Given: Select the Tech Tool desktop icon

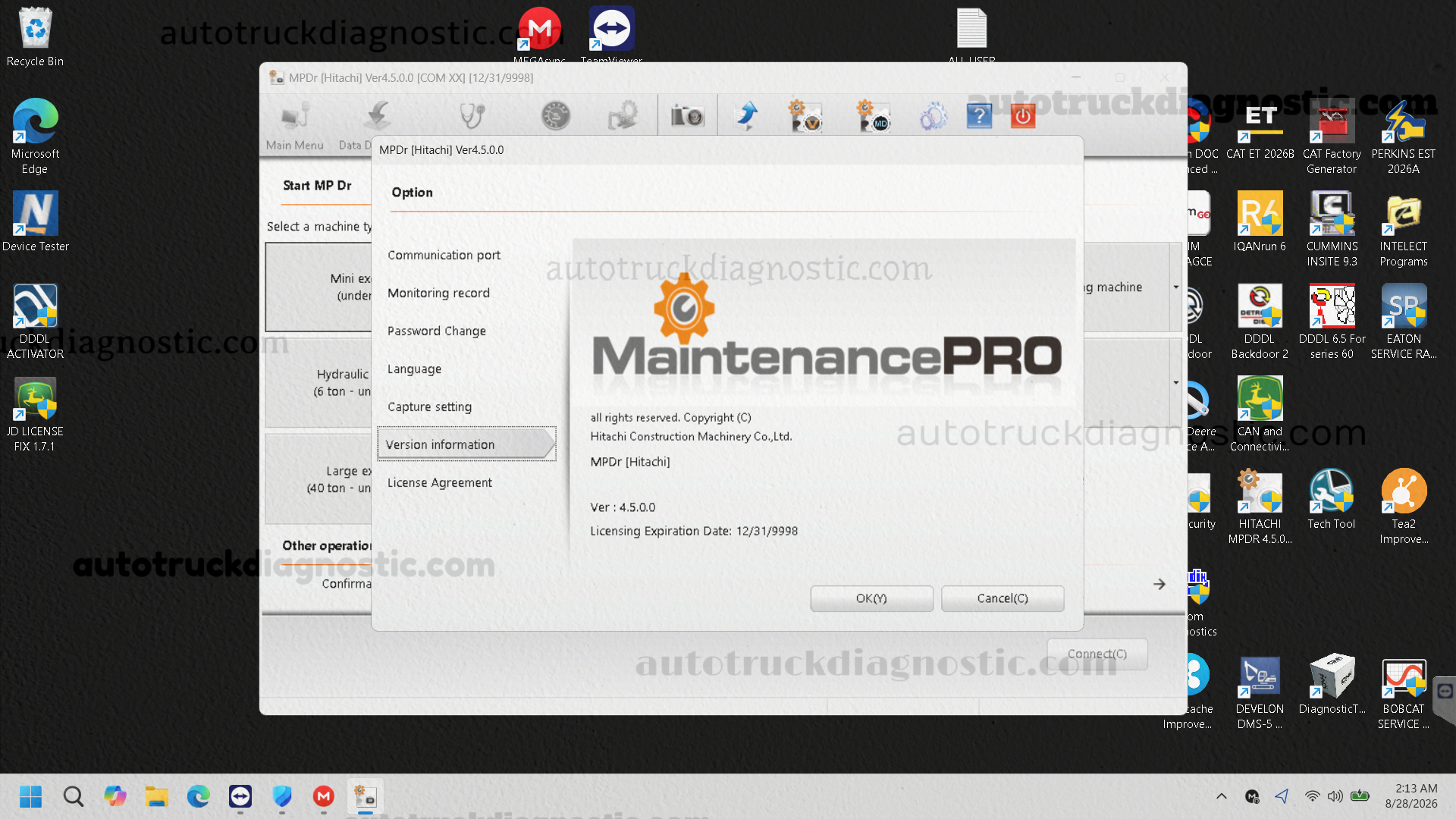Looking at the screenshot, I should pyautogui.click(x=1332, y=499).
